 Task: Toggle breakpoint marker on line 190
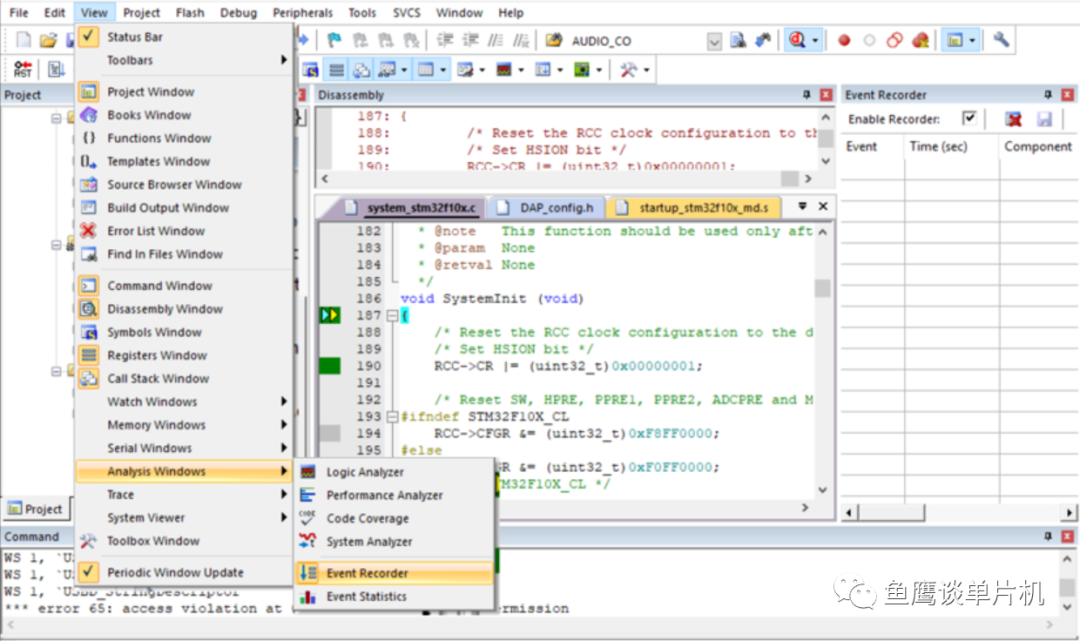[330, 366]
